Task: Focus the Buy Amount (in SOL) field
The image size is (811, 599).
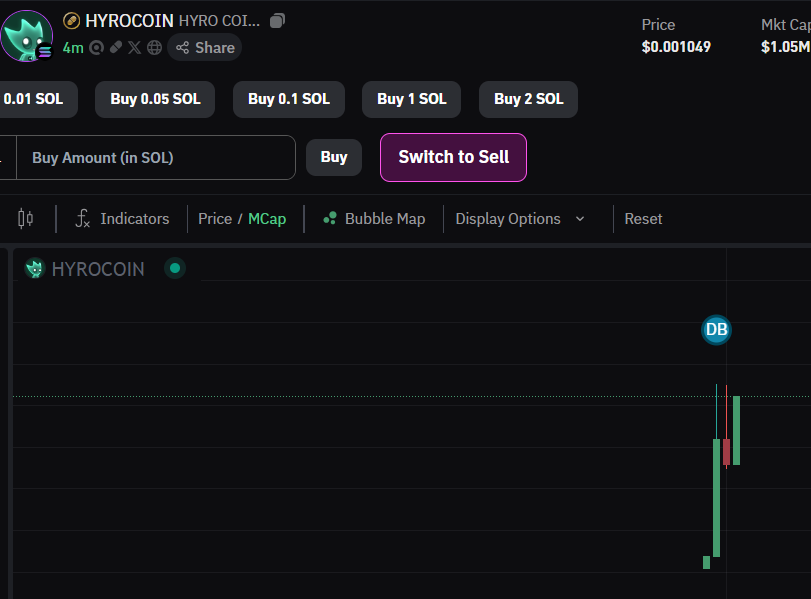Action: tap(156, 158)
